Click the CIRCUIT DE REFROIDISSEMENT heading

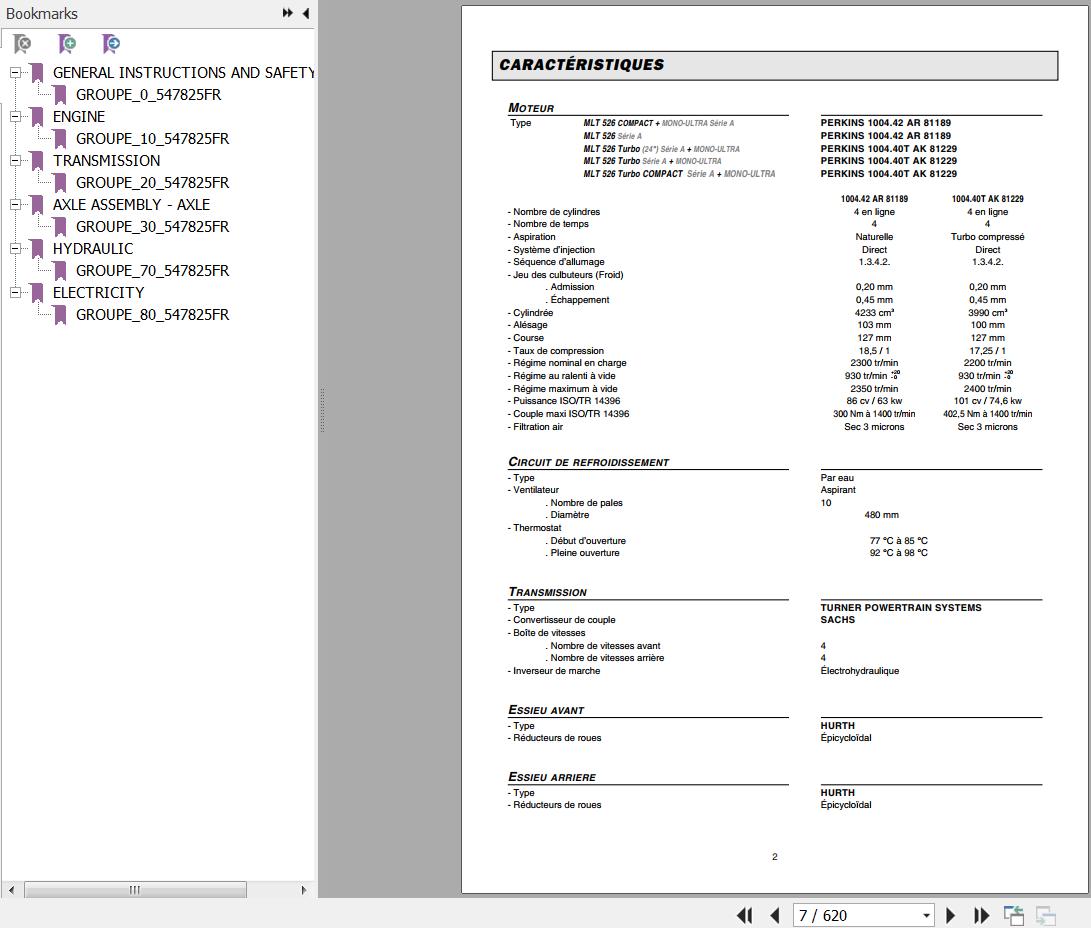point(589,462)
